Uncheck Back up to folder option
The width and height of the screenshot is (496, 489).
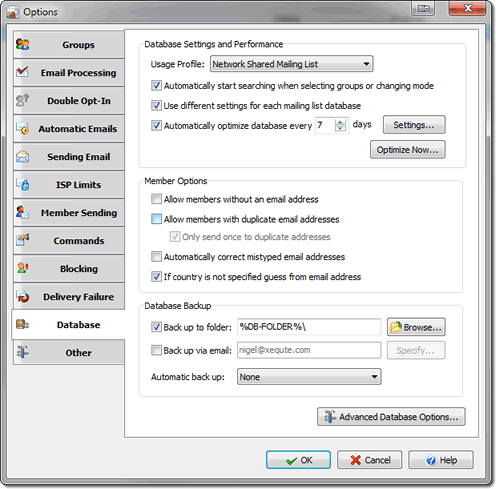click(156, 327)
